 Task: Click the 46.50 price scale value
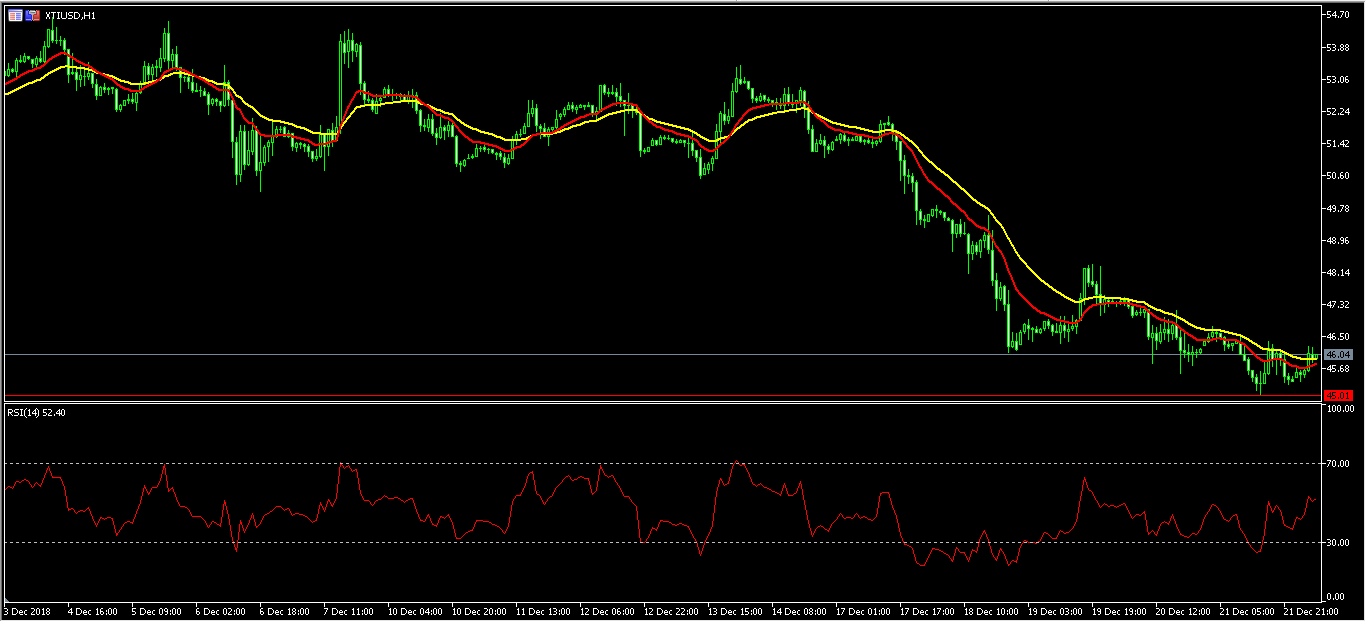pyautogui.click(x=1338, y=336)
